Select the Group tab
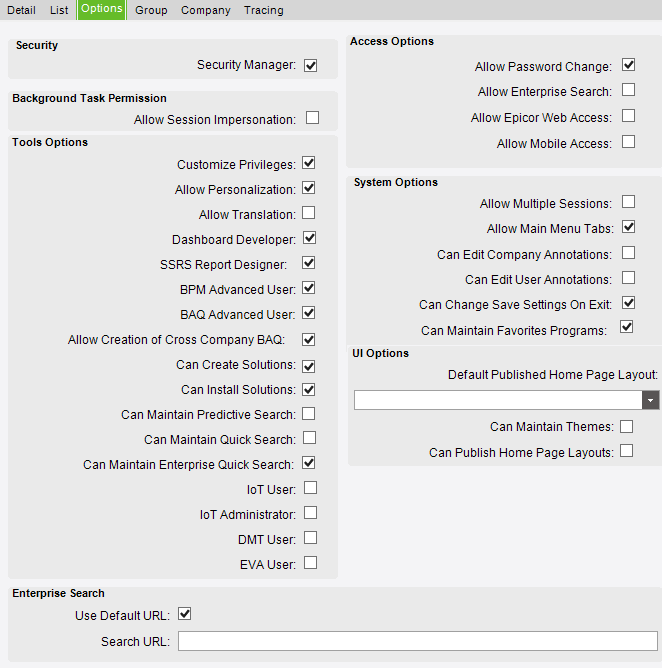Screen dimensions: 662x668 [x=151, y=10]
